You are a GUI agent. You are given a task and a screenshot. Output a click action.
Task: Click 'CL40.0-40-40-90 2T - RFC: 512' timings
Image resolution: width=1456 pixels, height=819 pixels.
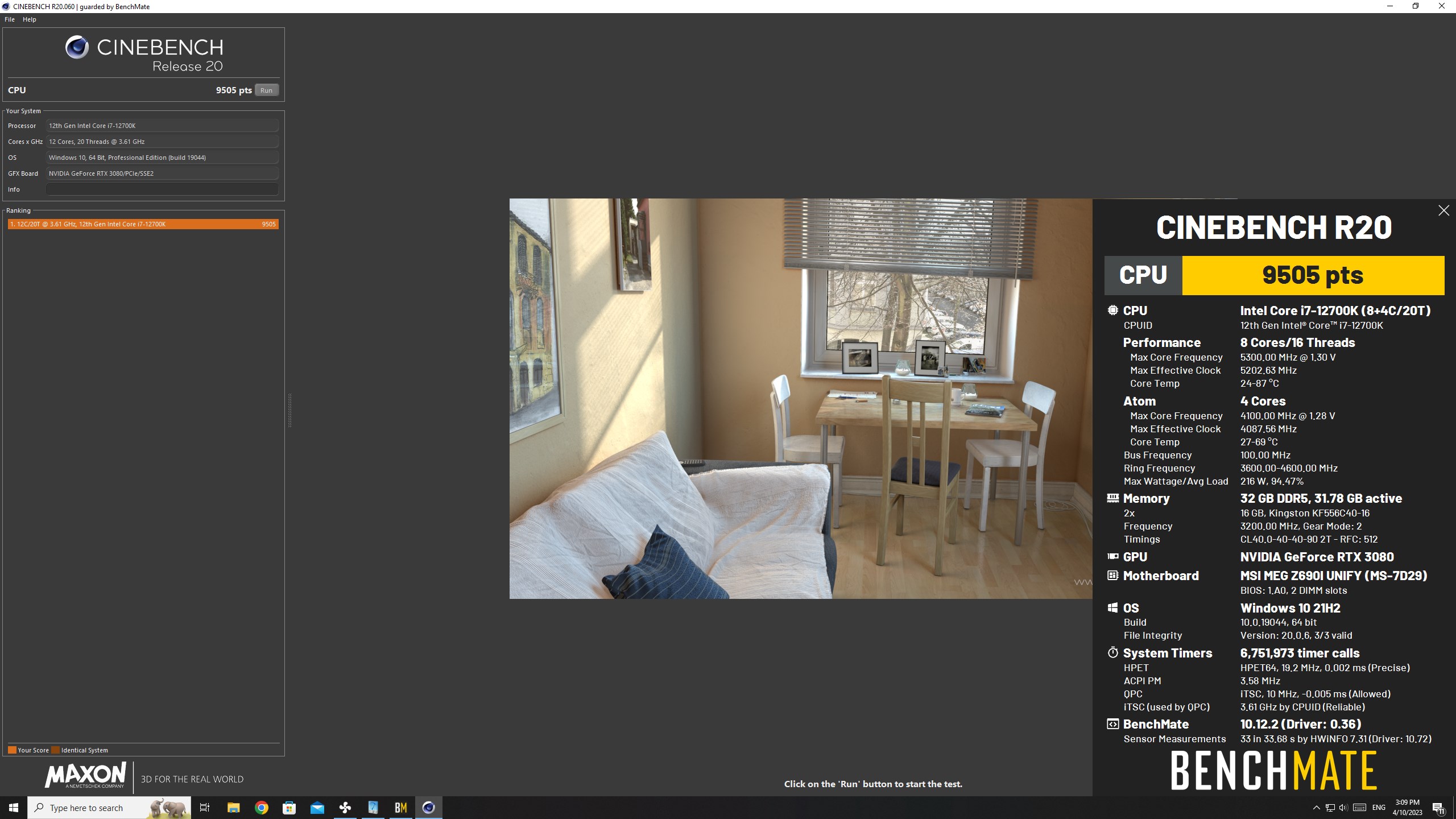click(1309, 539)
